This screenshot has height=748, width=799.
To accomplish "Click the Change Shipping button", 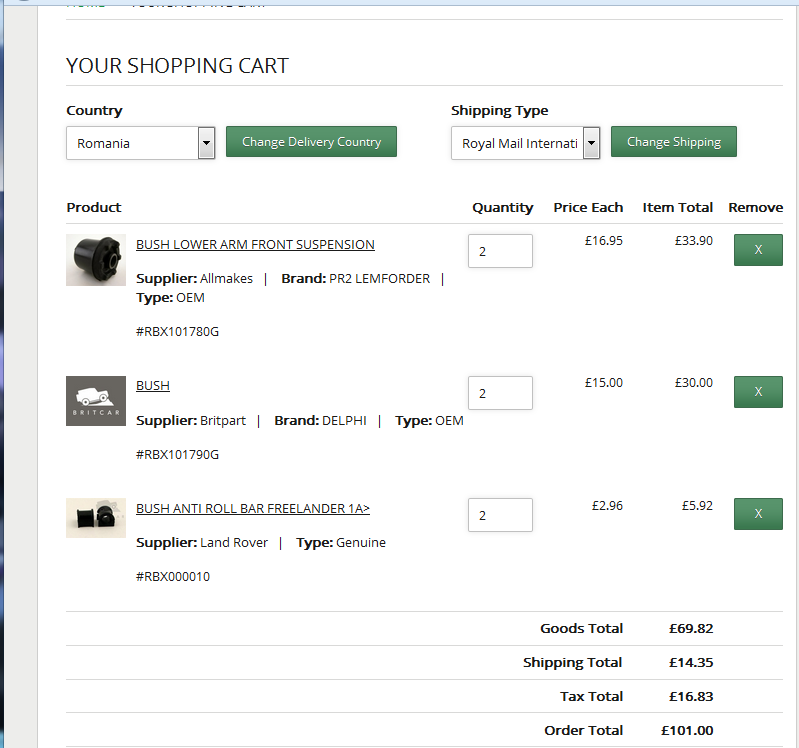I will click(674, 142).
